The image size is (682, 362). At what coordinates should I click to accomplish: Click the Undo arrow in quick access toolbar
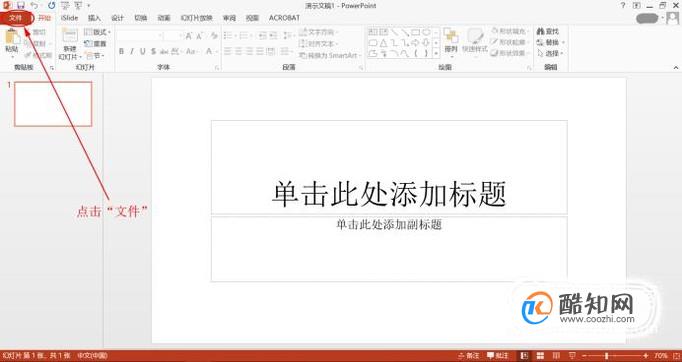tap(34, 6)
